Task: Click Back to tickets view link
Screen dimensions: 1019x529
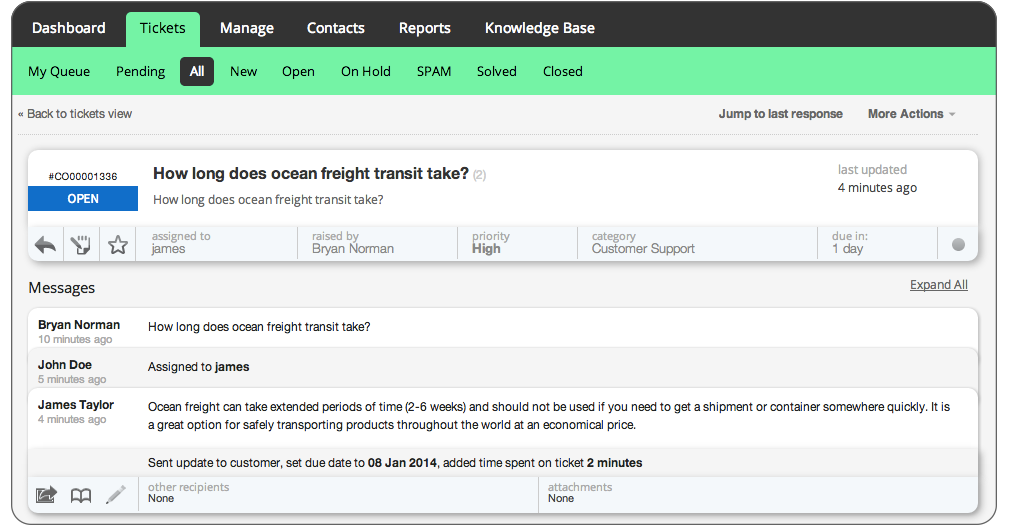Action: click(75, 114)
